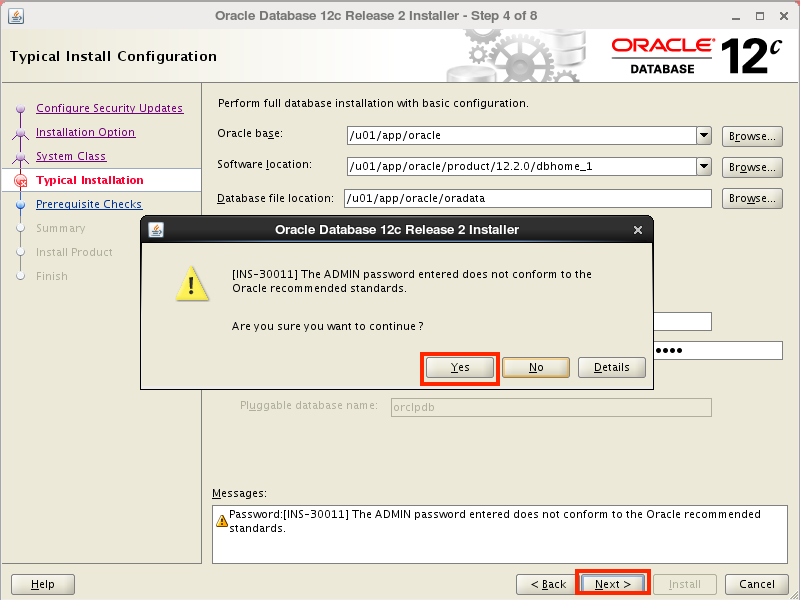Open the Help button
800x600 pixels.
(x=43, y=584)
